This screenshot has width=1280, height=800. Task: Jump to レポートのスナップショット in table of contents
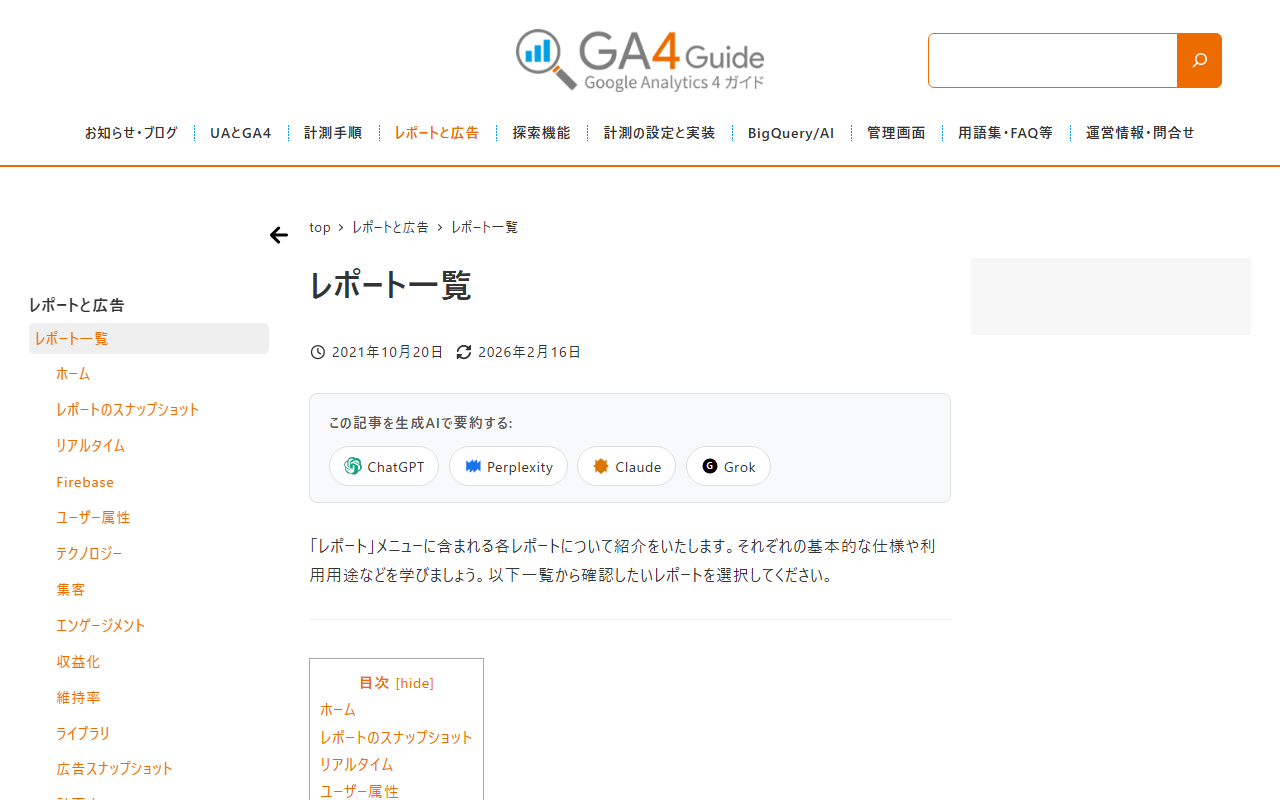coord(396,737)
